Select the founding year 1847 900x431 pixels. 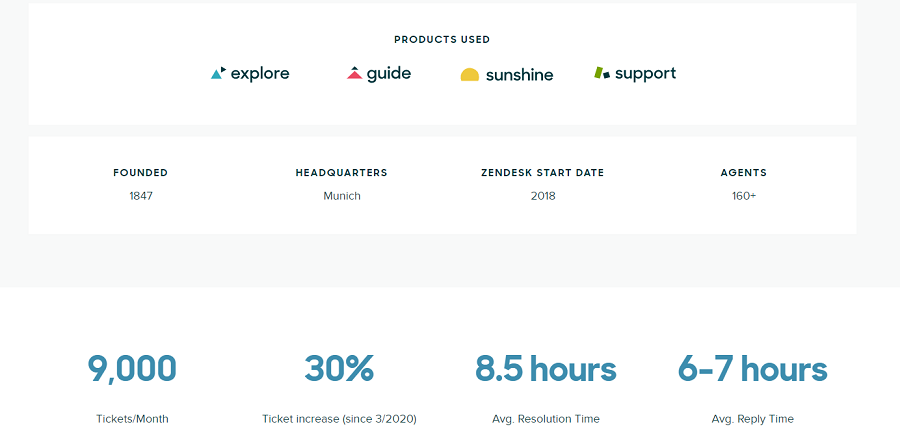(141, 196)
